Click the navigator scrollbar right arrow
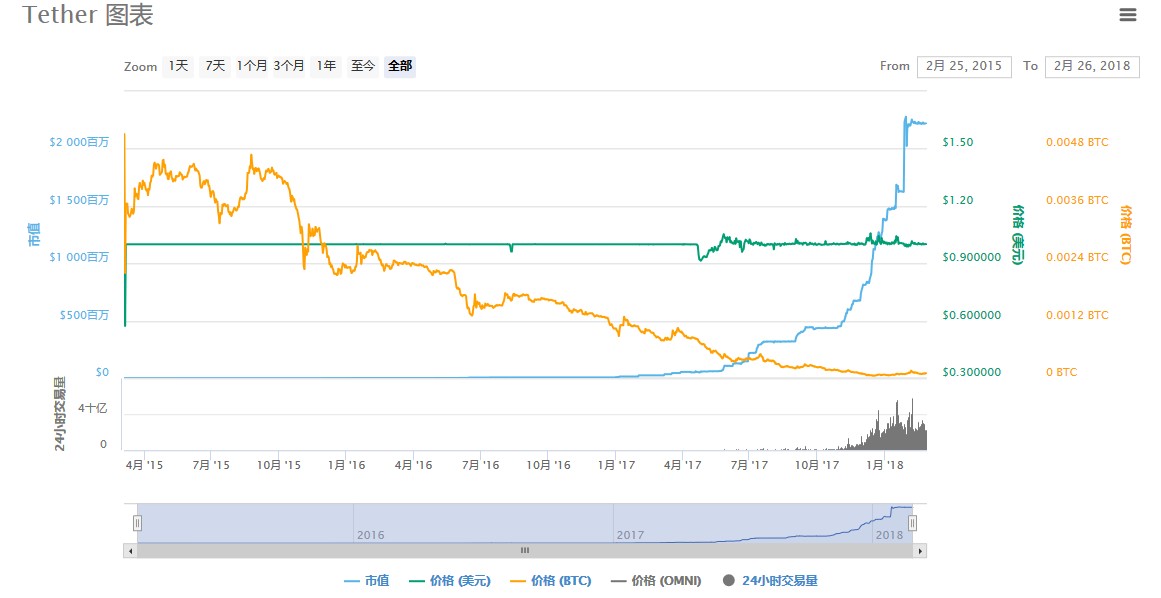Viewport: 1161px width, 598px height. pos(920,551)
